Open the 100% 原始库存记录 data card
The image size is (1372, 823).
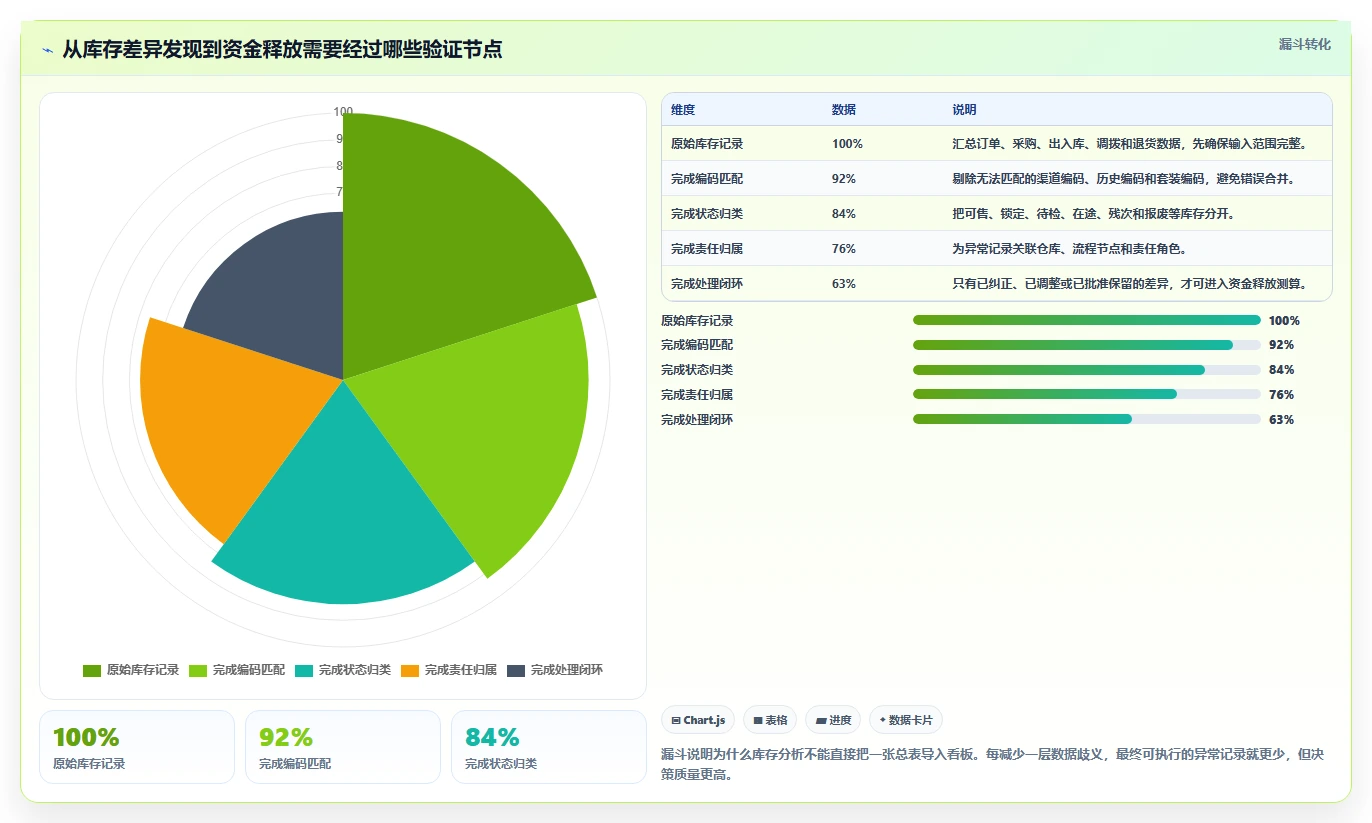point(137,747)
